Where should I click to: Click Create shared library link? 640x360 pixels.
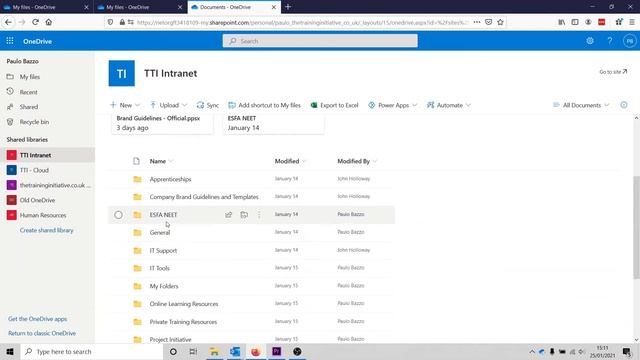click(47, 230)
